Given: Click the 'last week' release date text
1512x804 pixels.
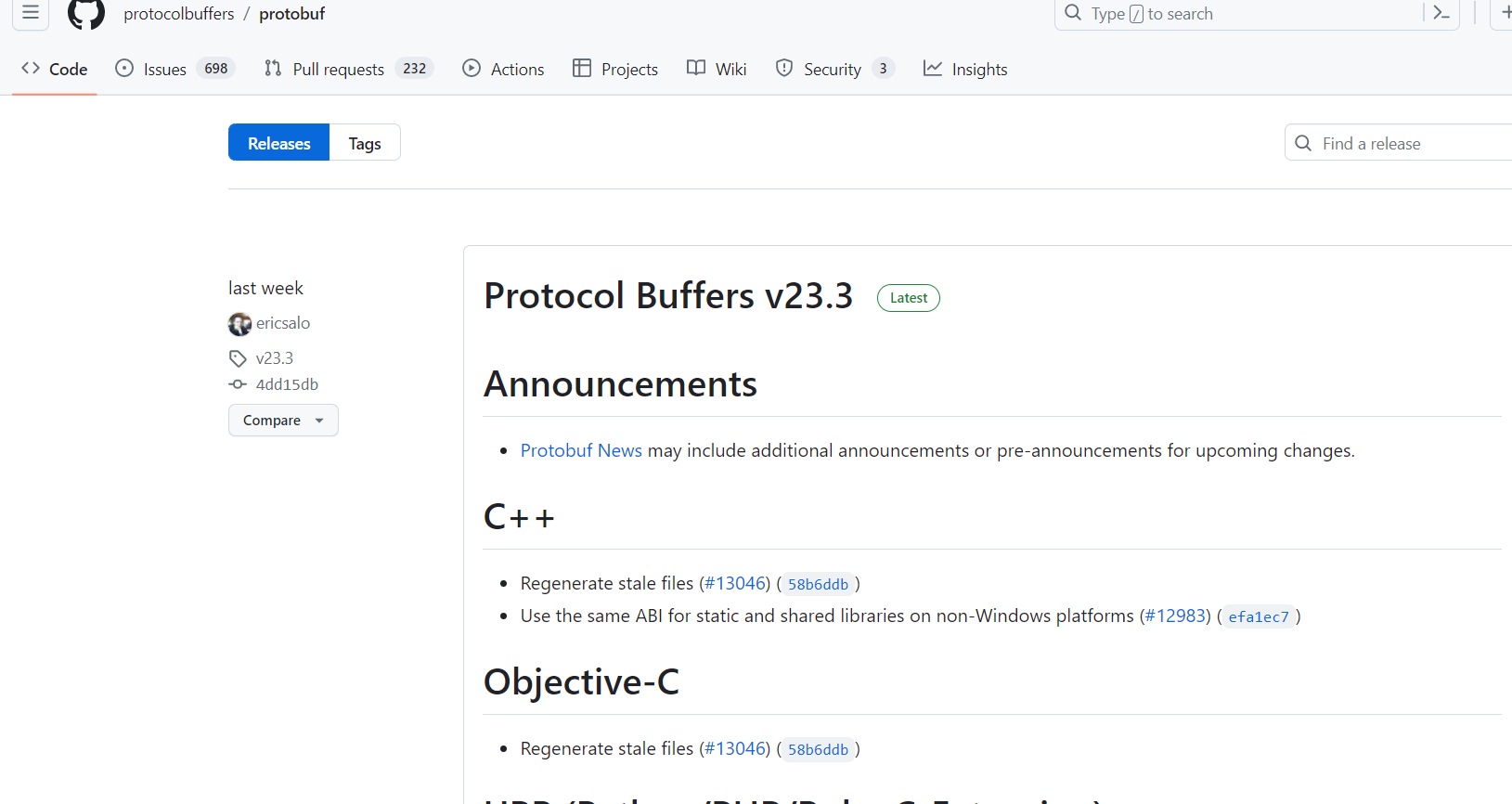Looking at the screenshot, I should pos(265,289).
